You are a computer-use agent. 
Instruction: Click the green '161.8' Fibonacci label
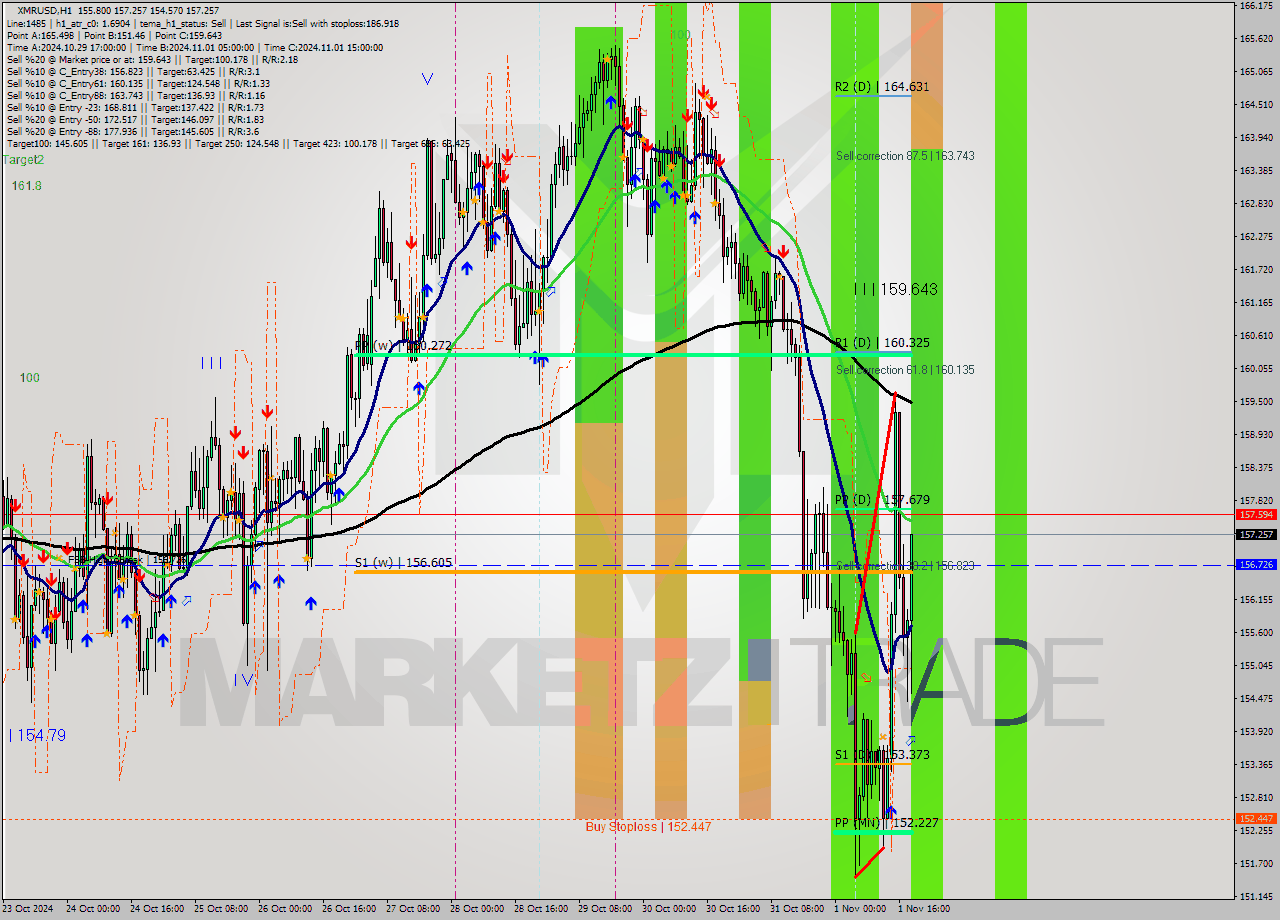pyautogui.click(x=27, y=186)
